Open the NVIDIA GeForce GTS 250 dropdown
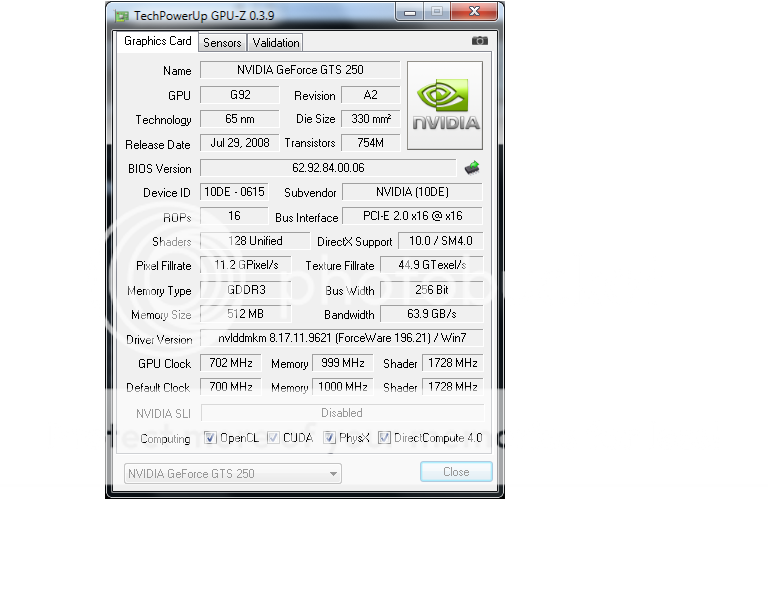Image resolution: width=768 pixels, height=614 pixels. [x=233, y=473]
